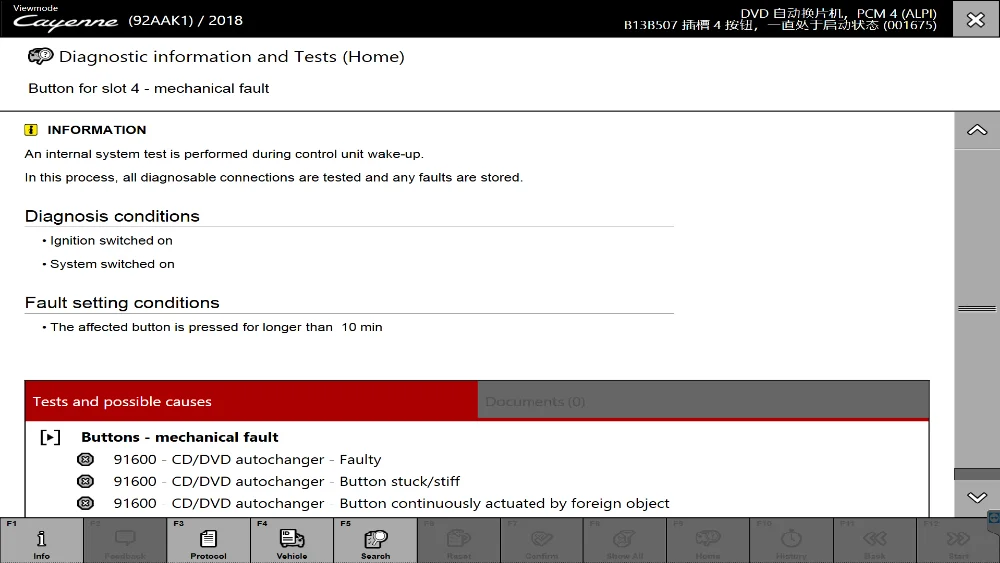Click the internal system test sentence
The image size is (1000, 563).
tap(224, 154)
